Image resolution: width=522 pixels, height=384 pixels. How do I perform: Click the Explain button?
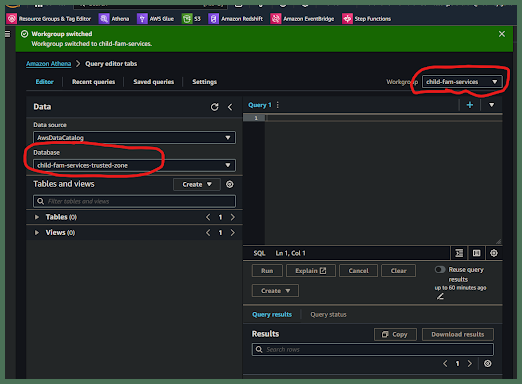coord(311,271)
